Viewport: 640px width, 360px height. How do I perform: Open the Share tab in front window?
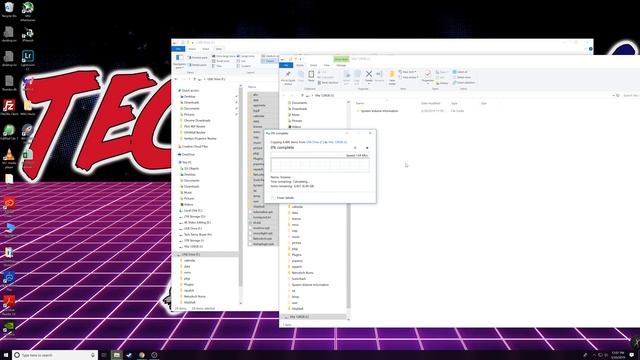point(313,65)
